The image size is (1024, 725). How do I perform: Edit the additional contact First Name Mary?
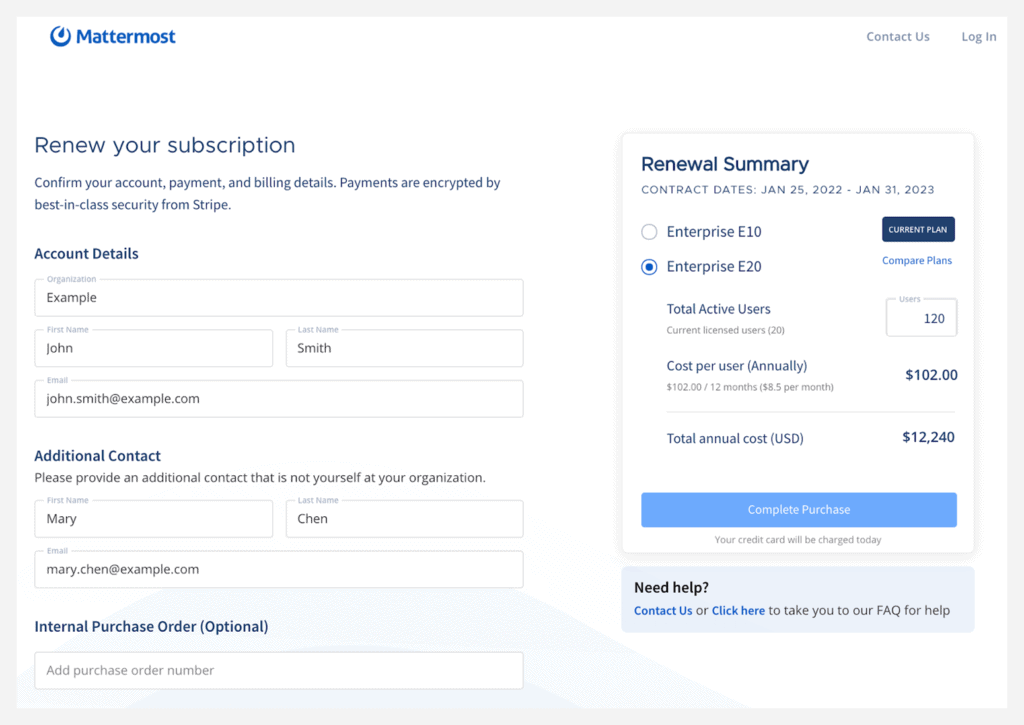point(153,519)
